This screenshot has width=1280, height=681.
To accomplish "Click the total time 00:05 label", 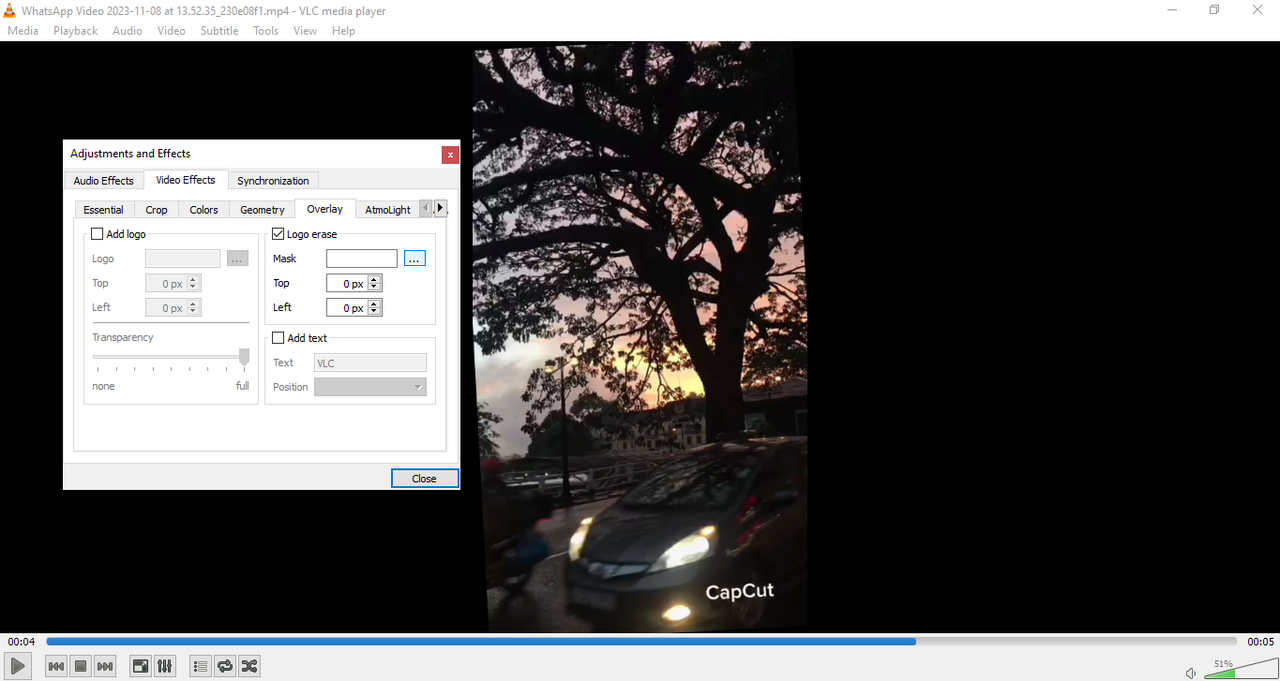I will 1260,642.
